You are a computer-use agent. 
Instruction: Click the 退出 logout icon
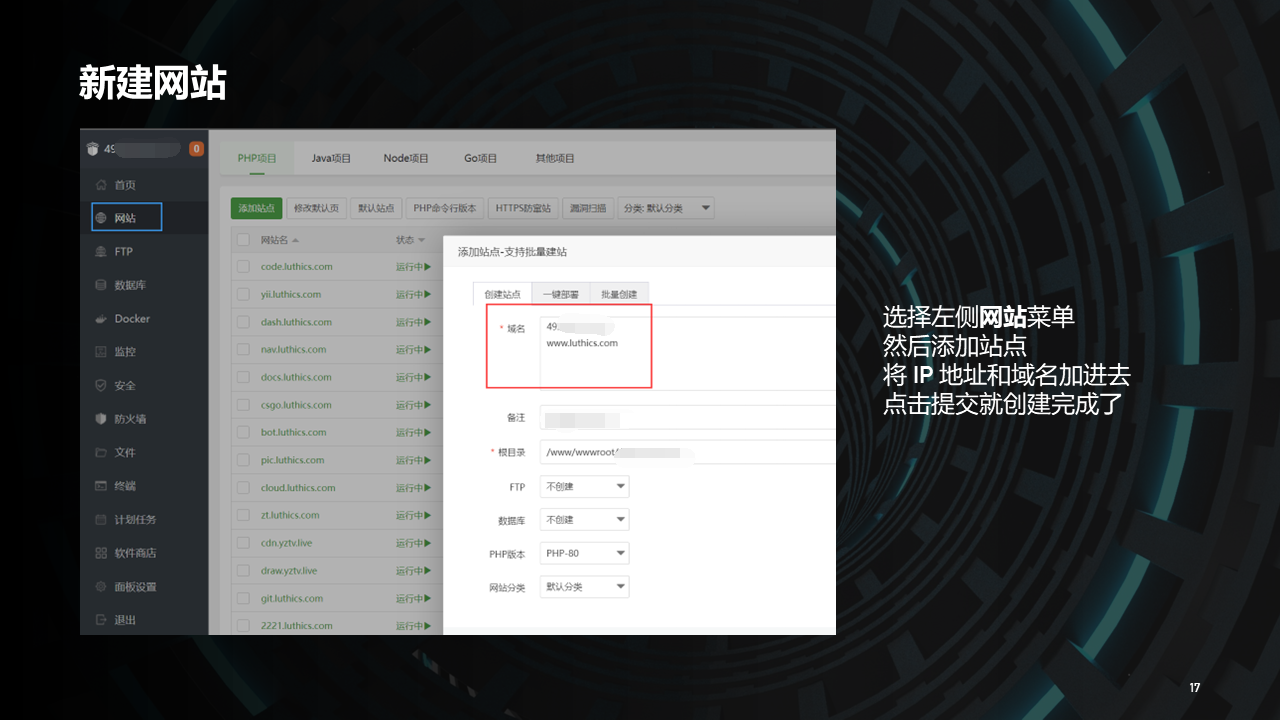pyautogui.click(x=100, y=620)
